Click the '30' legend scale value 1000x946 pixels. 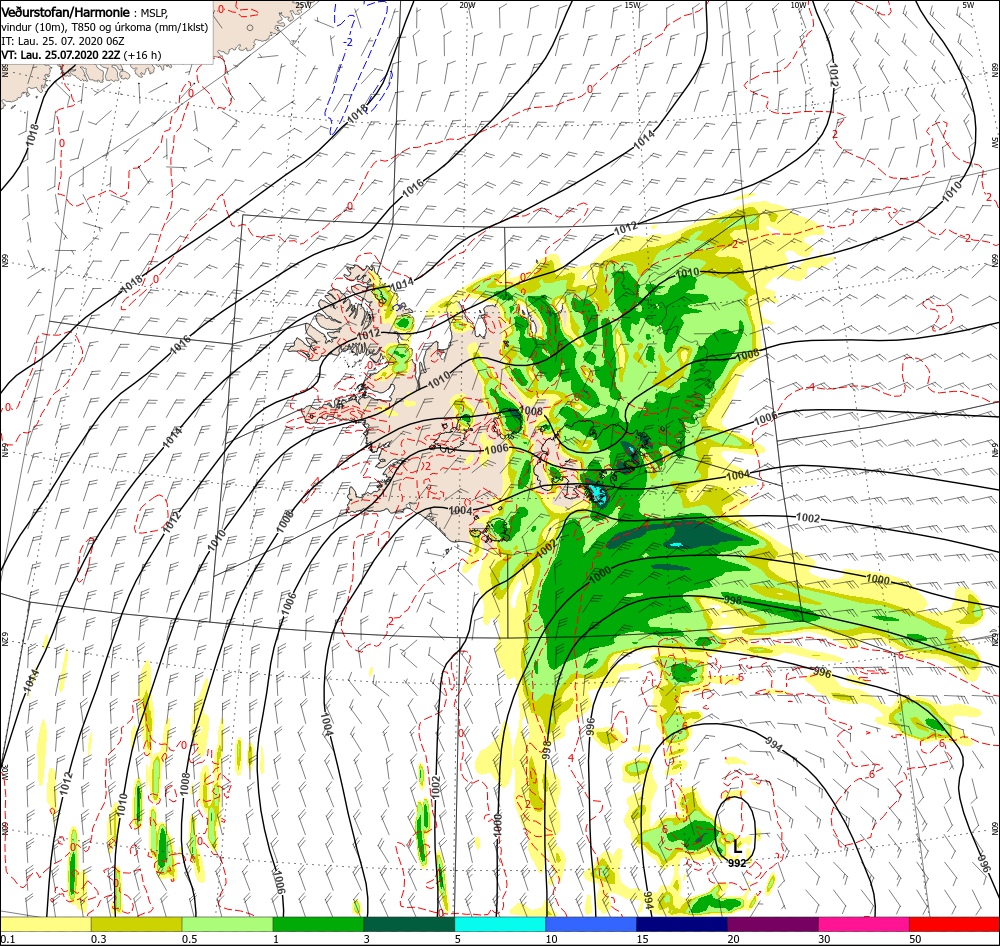[824, 939]
